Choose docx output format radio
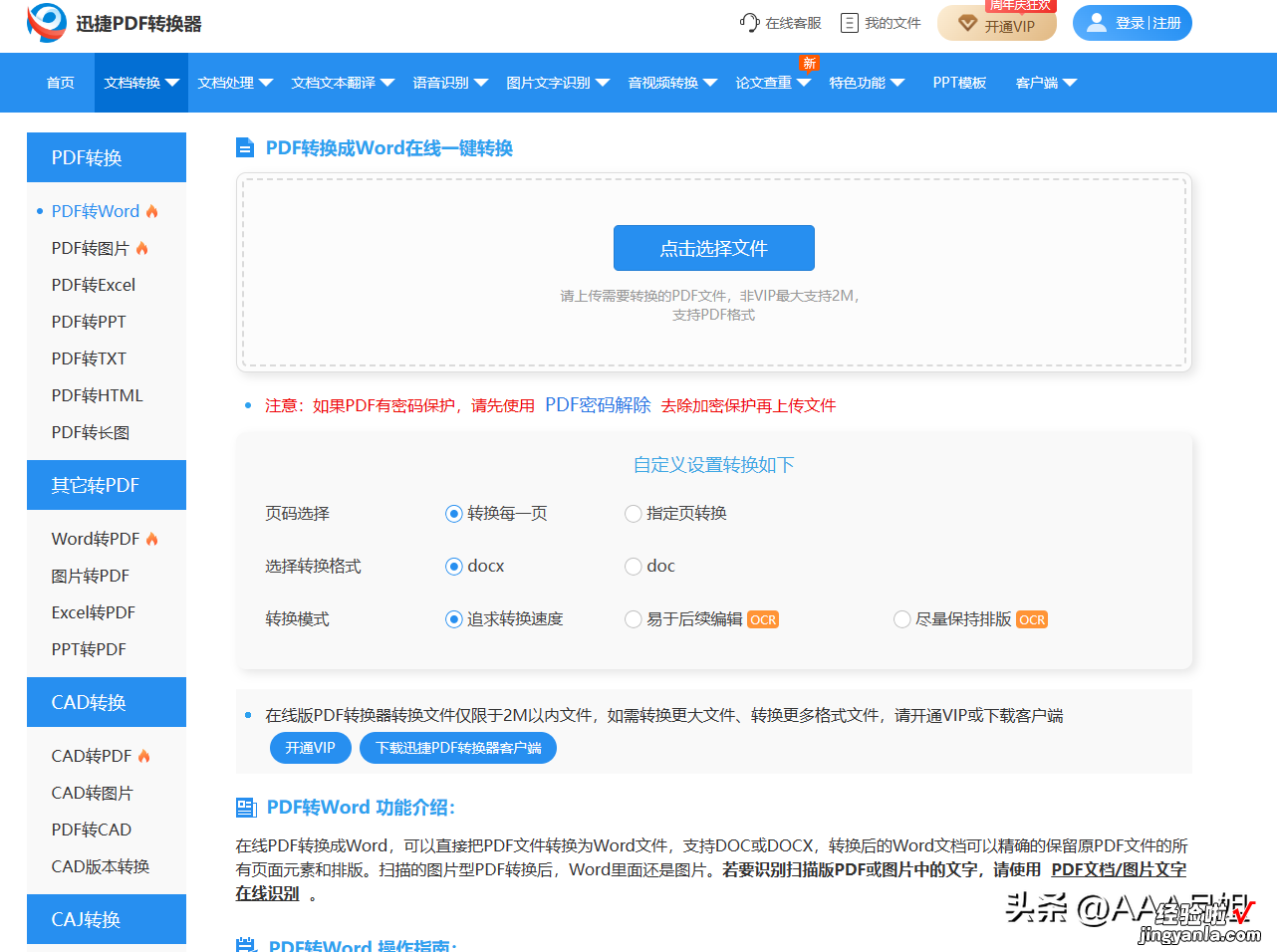The width and height of the screenshot is (1277, 952). [x=454, y=567]
